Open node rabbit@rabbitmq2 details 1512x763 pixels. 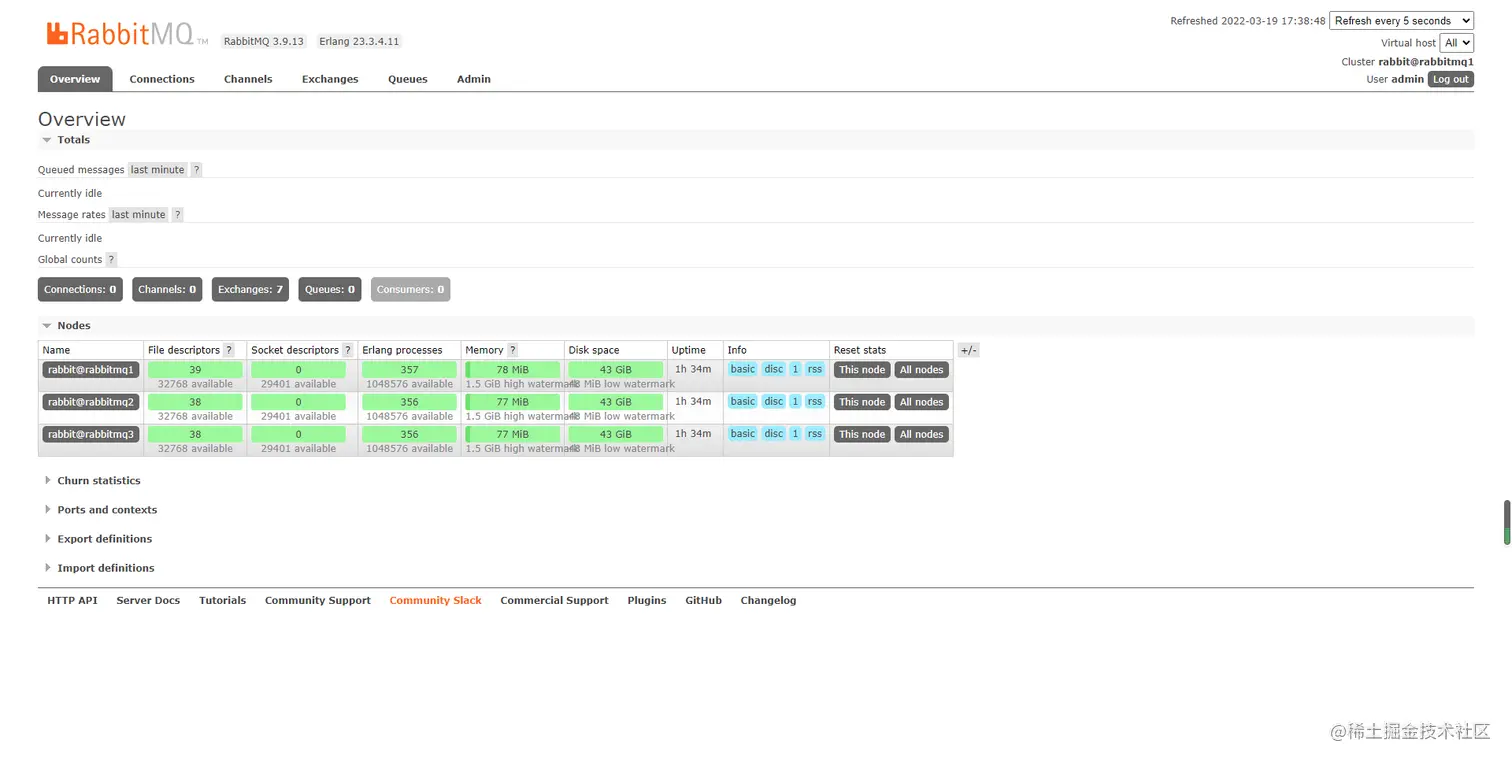pyautogui.click(x=91, y=402)
